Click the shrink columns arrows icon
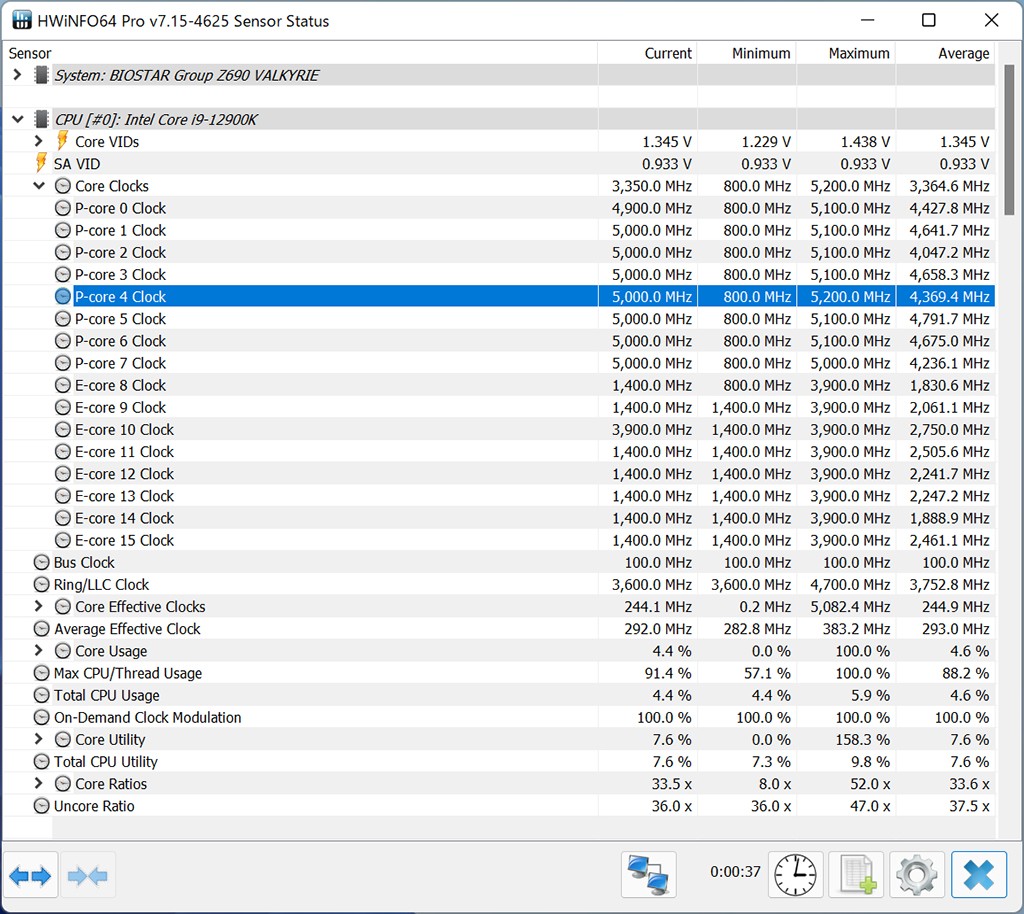Image resolution: width=1024 pixels, height=914 pixels. [x=88, y=876]
